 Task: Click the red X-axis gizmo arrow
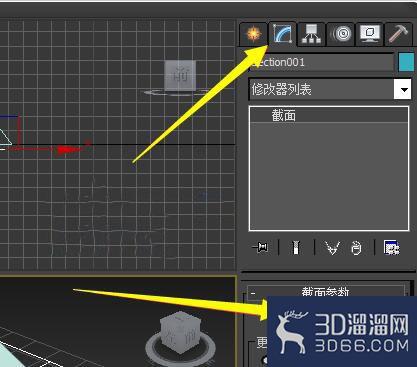click(69, 150)
